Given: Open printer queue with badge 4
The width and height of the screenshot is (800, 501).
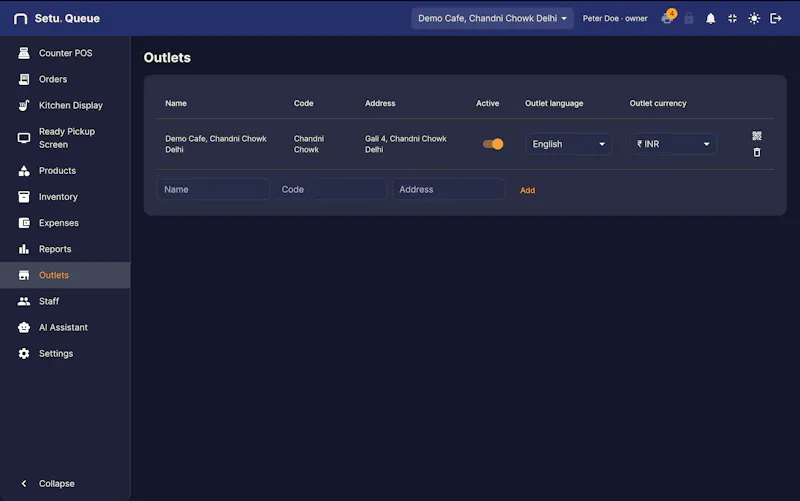Looking at the screenshot, I should [x=668, y=17].
